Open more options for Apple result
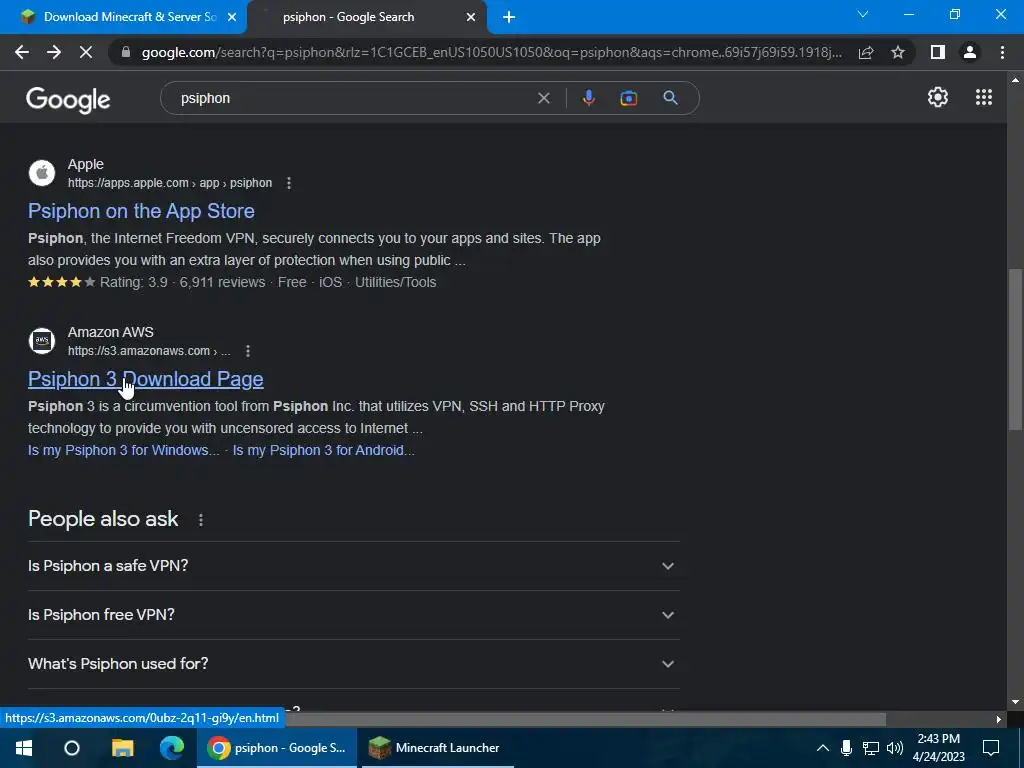Viewport: 1024px width, 768px height. pos(289,184)
